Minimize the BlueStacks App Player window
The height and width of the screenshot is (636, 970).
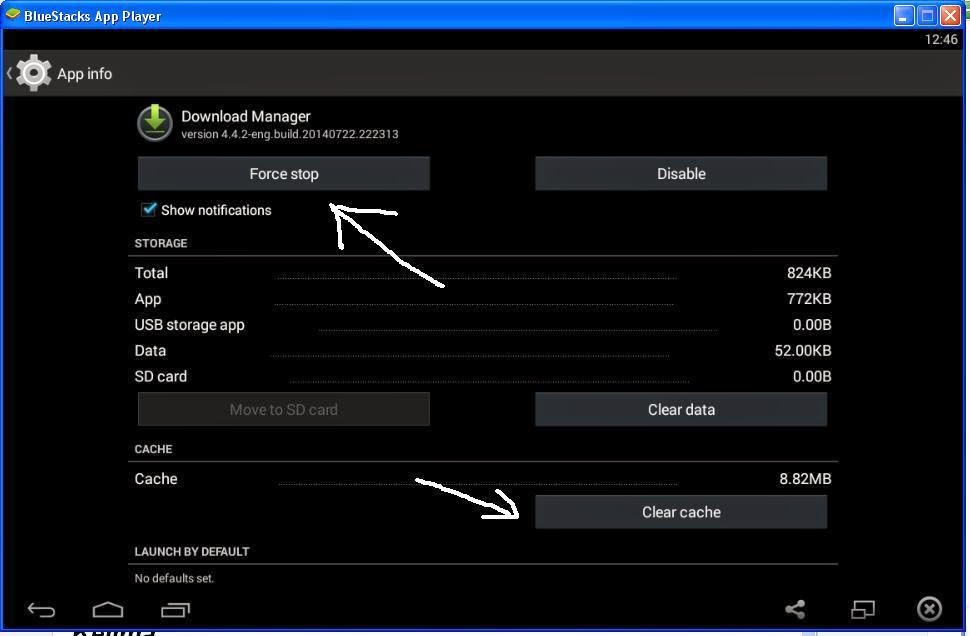point(903,15)
